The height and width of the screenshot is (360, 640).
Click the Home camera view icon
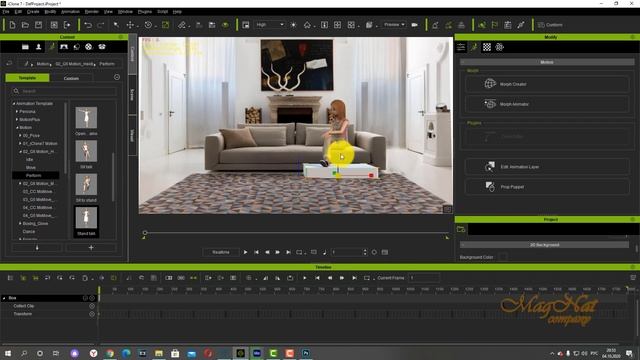pos(307,25)
